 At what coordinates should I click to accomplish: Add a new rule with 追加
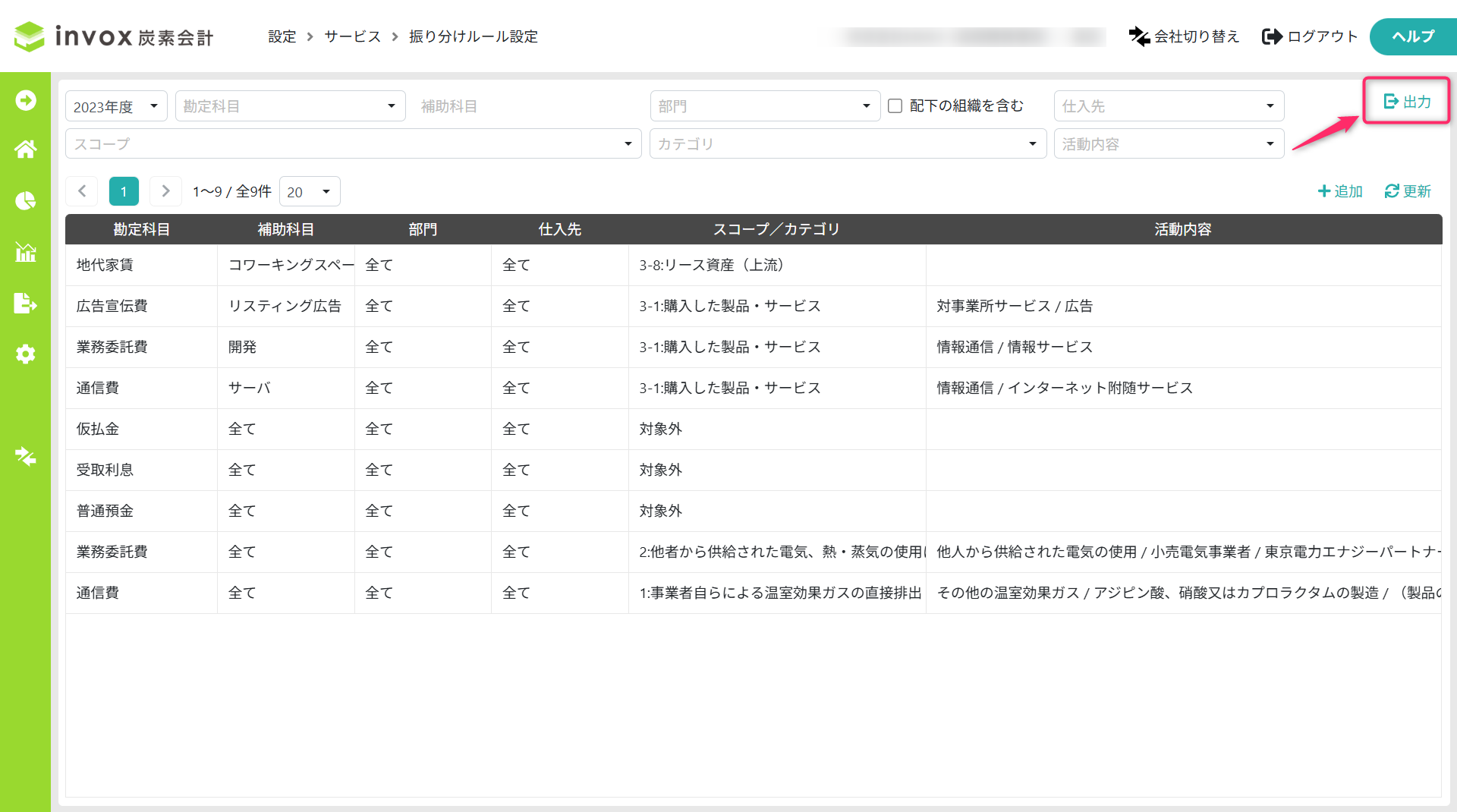pyautogui.click(x=1340, y=191)
